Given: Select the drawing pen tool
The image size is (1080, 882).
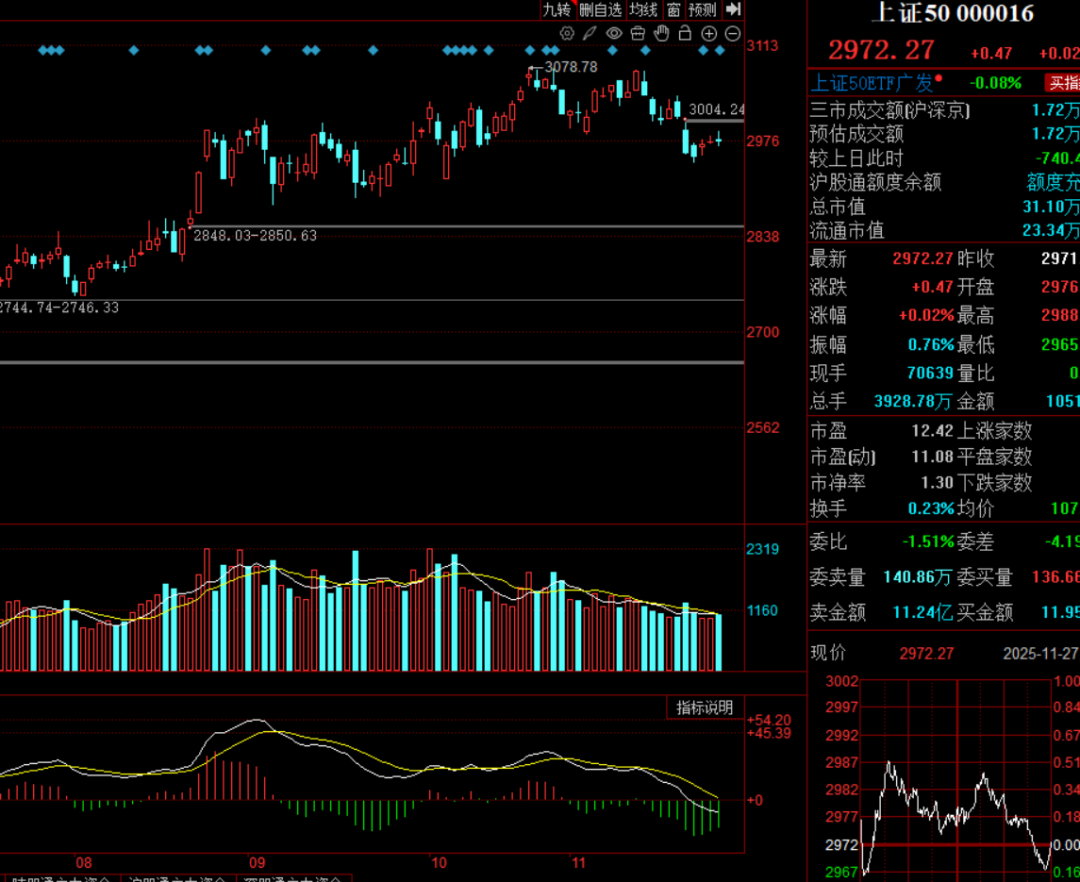Looking at the screenshot, I should [x=590, y=33].
